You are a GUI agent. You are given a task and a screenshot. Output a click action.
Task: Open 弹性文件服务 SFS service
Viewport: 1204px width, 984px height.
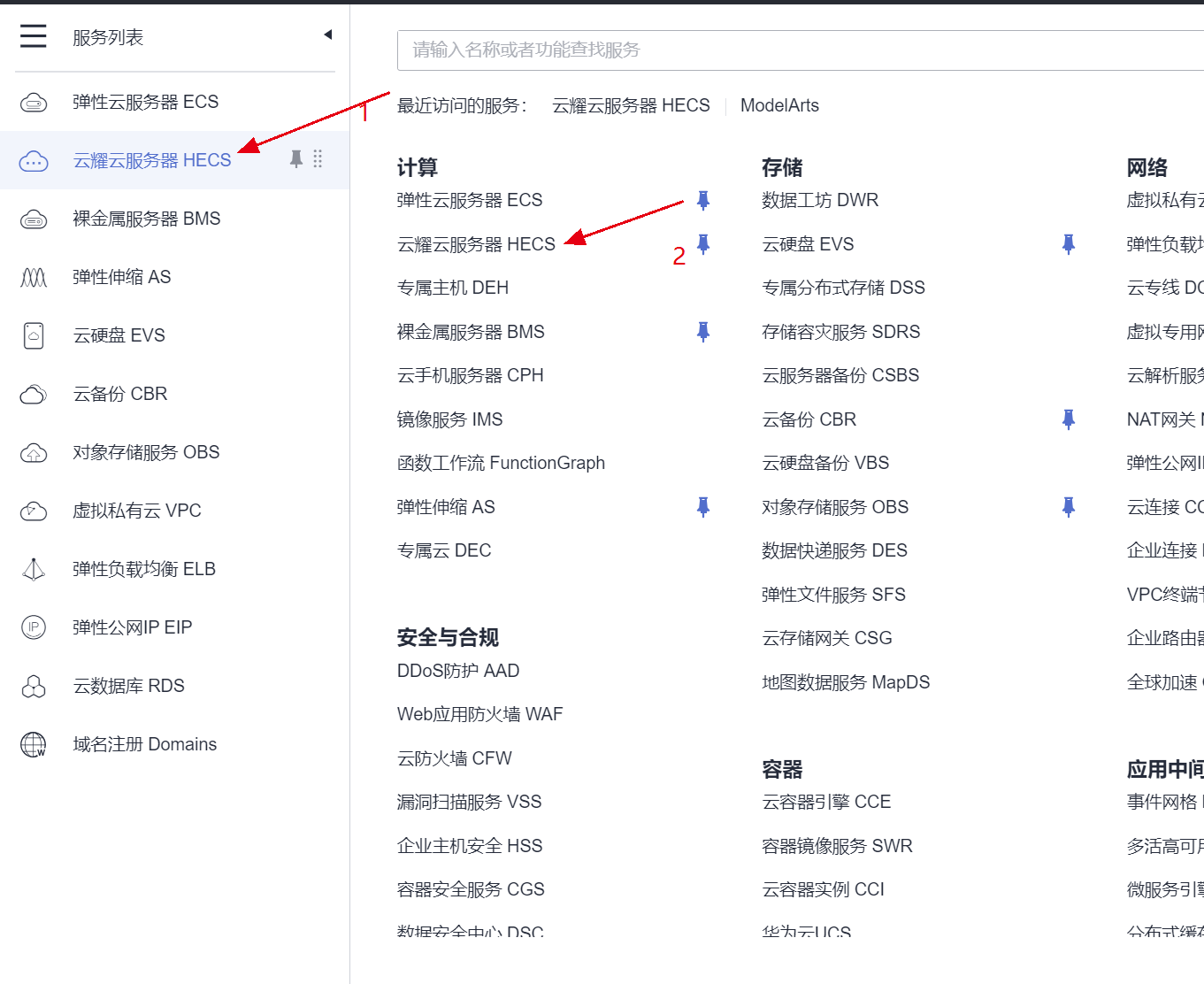833,595
